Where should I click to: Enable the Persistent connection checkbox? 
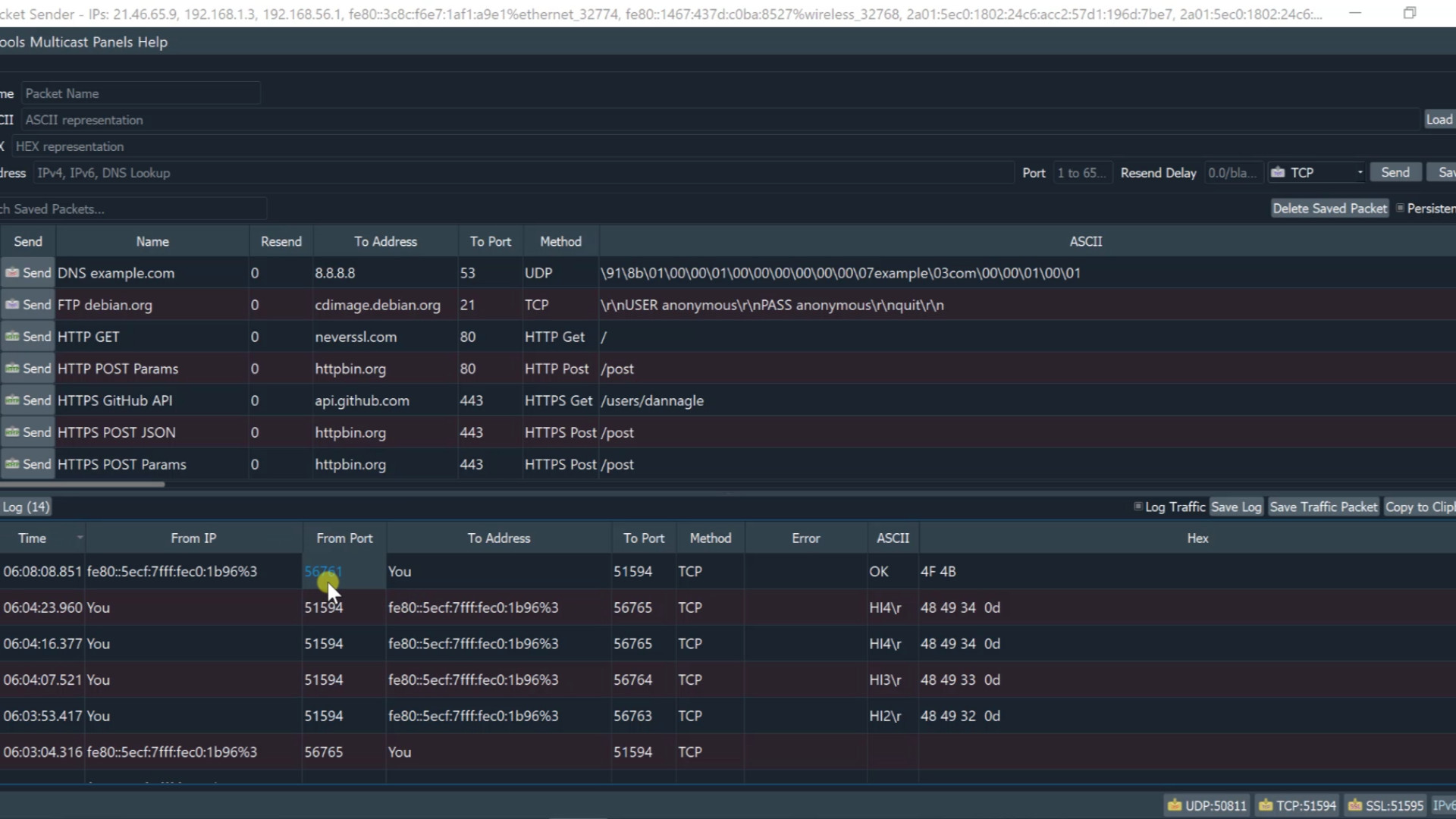(x=1400, y=209)
